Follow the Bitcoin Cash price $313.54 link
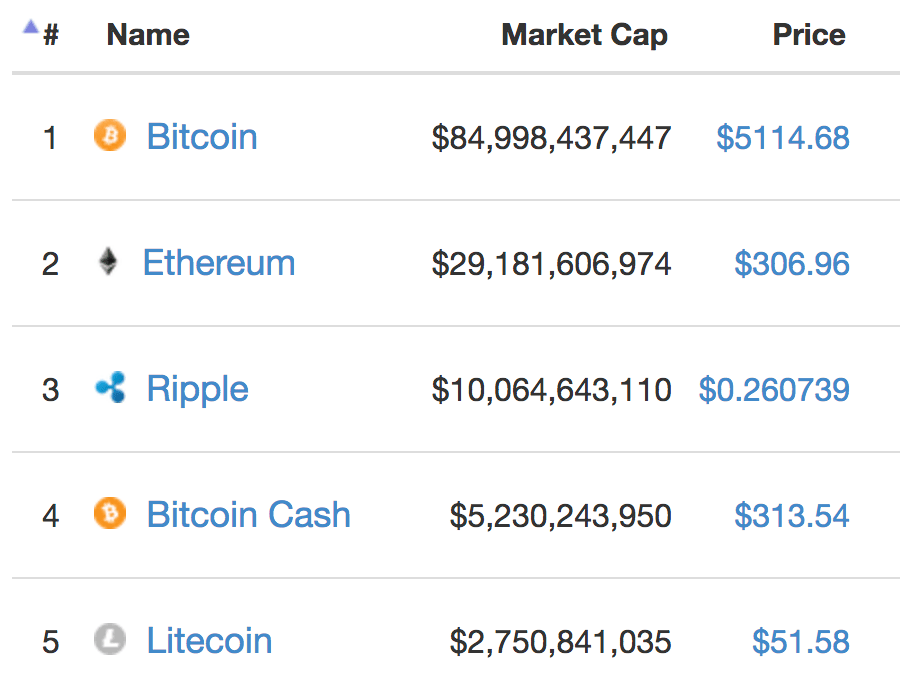 pos(792,516)
